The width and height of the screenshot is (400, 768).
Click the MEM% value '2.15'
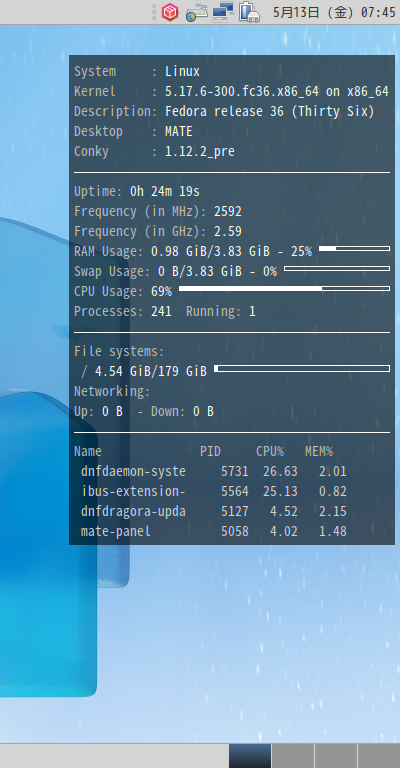point(333,511)
